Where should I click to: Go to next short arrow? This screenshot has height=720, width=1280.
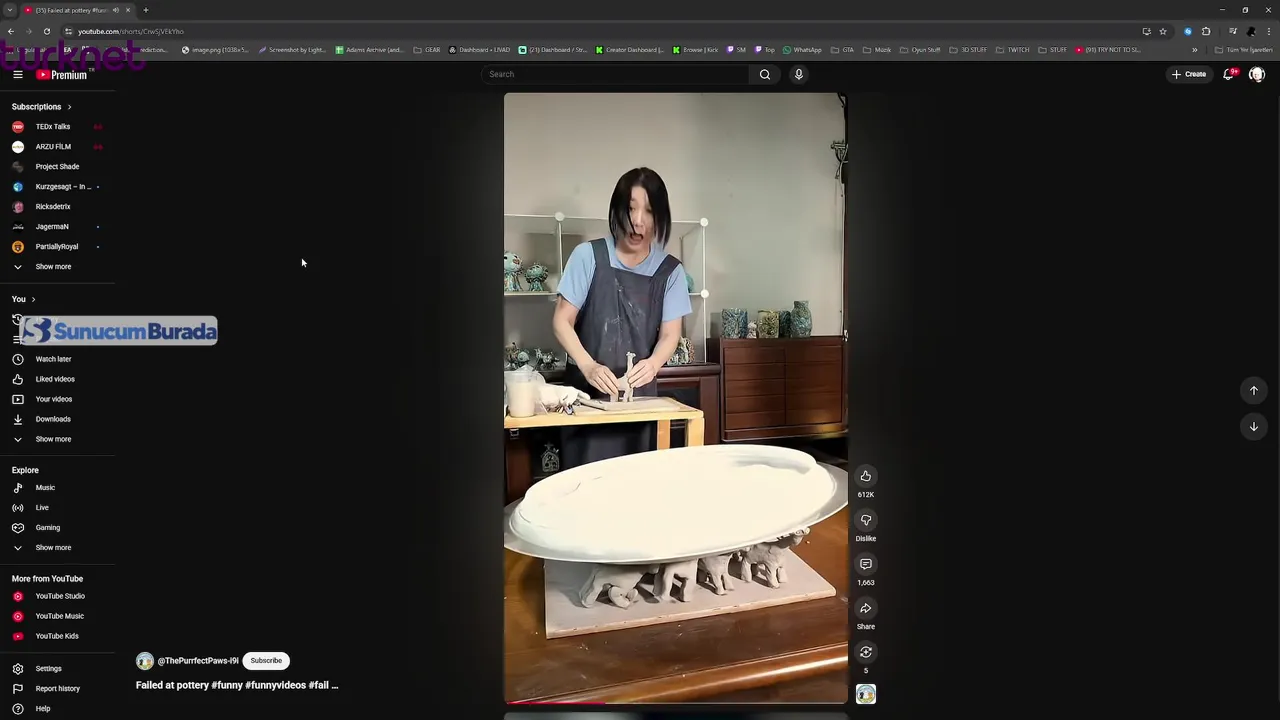(1254, 427)
